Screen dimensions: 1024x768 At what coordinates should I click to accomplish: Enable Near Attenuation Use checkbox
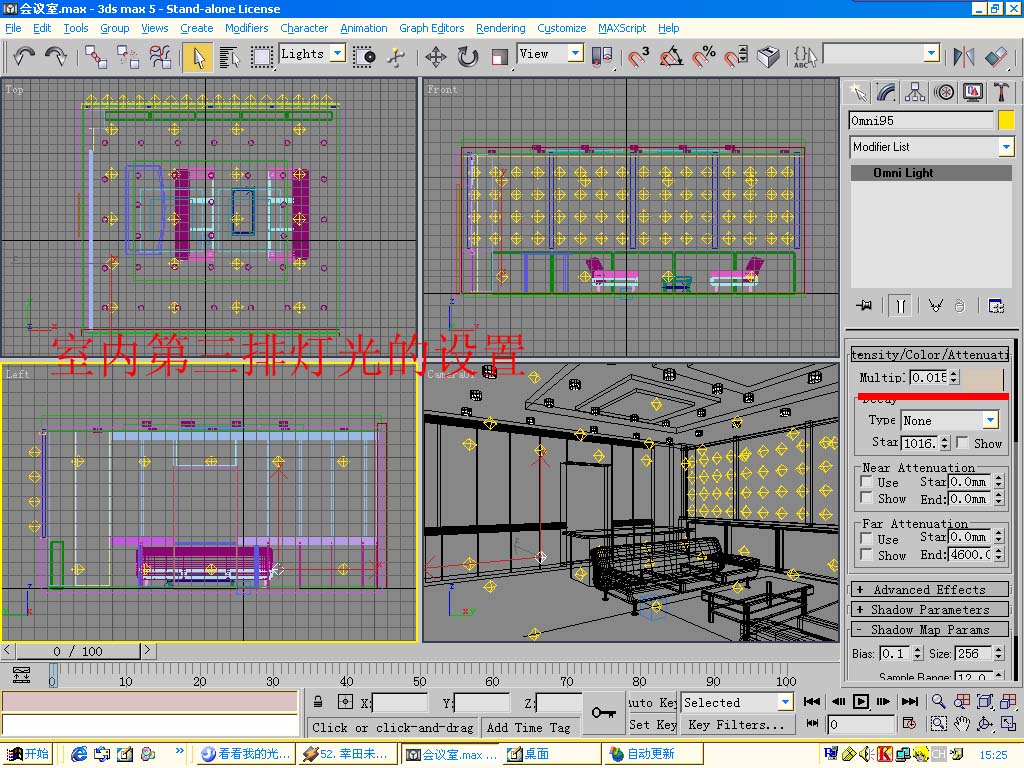point(867,482)
